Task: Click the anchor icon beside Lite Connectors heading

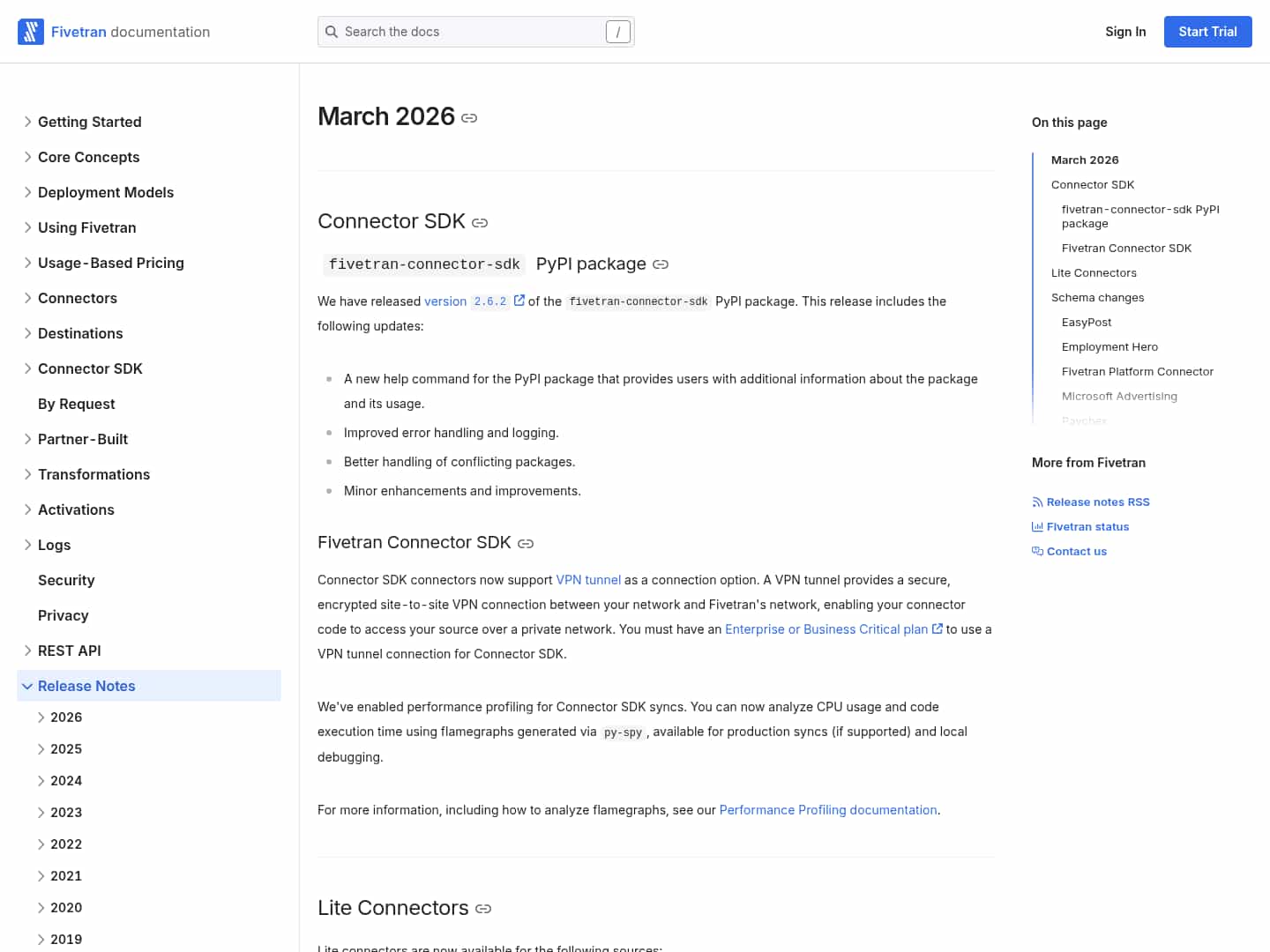Action: pyautogui.click(x=483, y=909)
